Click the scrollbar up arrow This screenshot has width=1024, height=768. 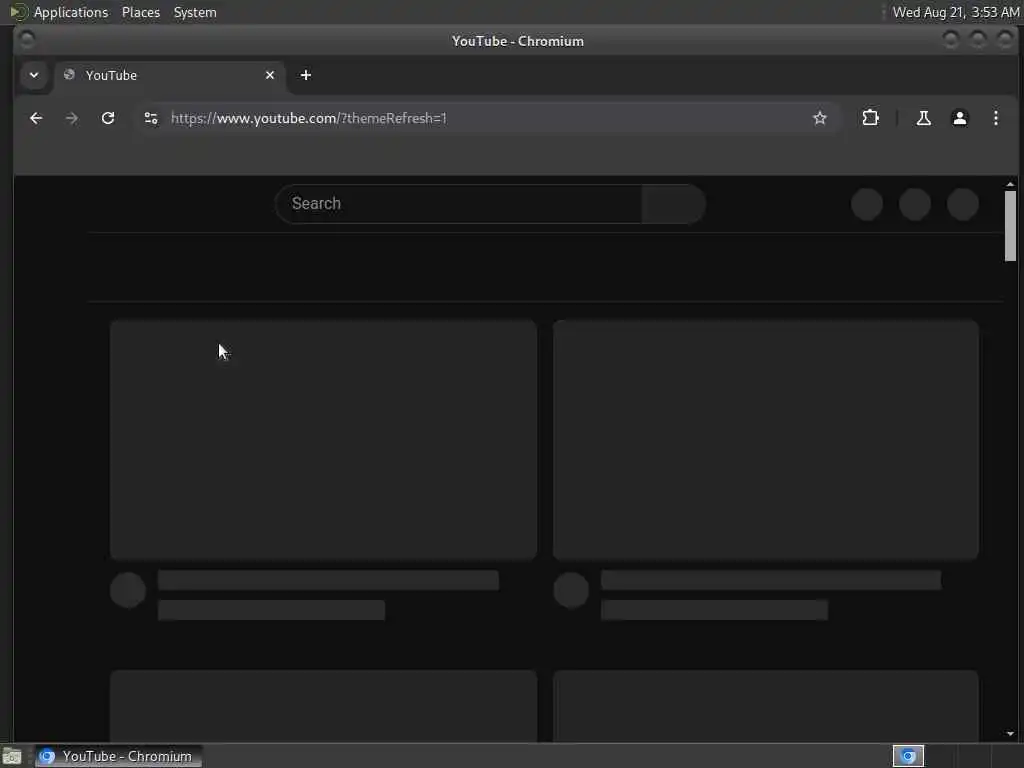(1010, 185)
